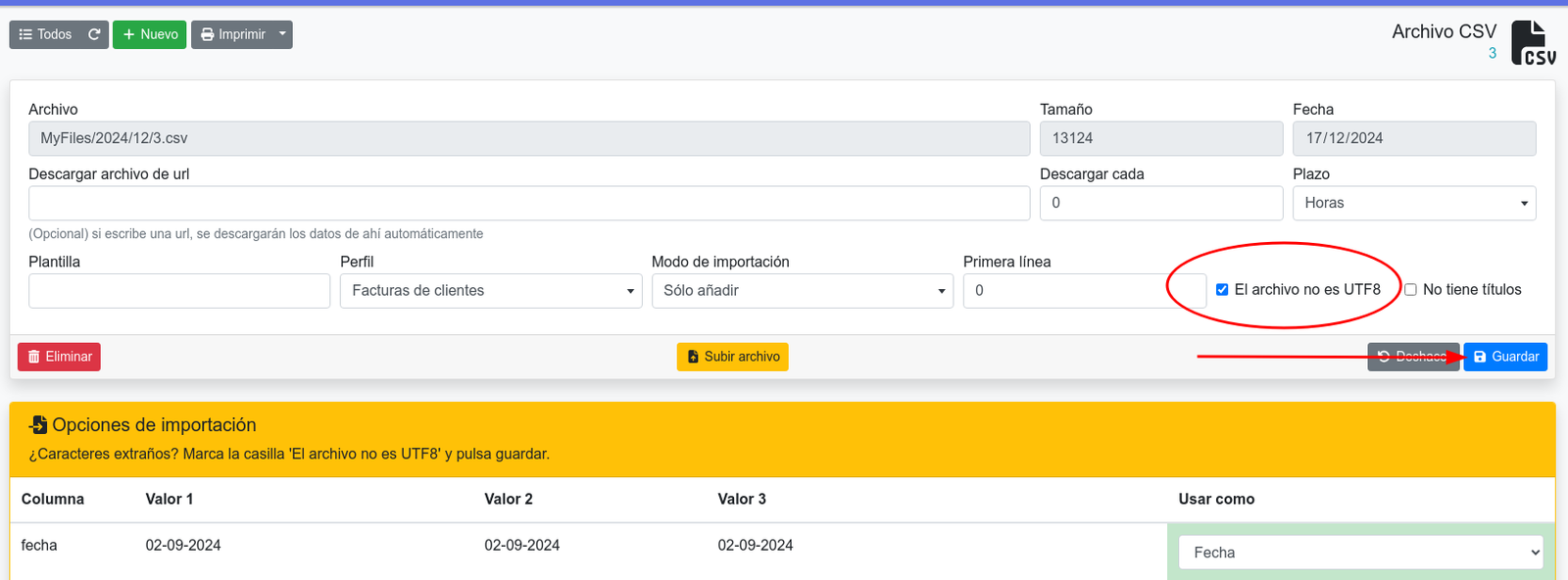Click the red Eliminar button
Viewport: 1568px width, 580px height.
pyautogui.click(x=59, y=357)
